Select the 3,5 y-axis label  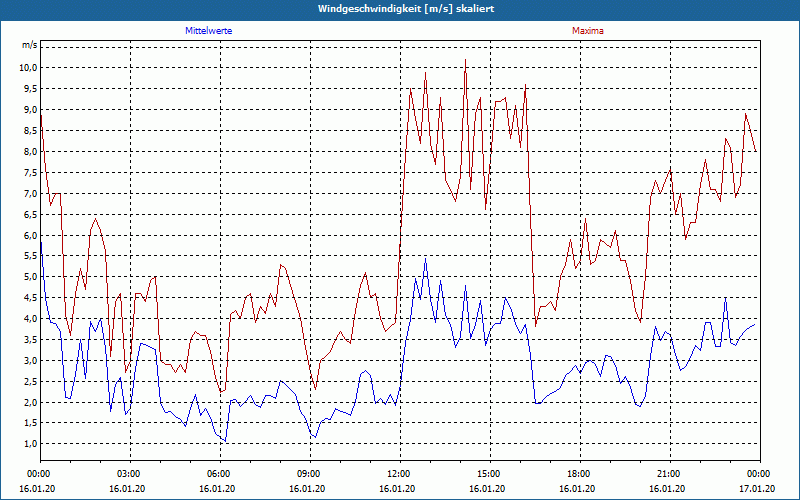[31, 339]
